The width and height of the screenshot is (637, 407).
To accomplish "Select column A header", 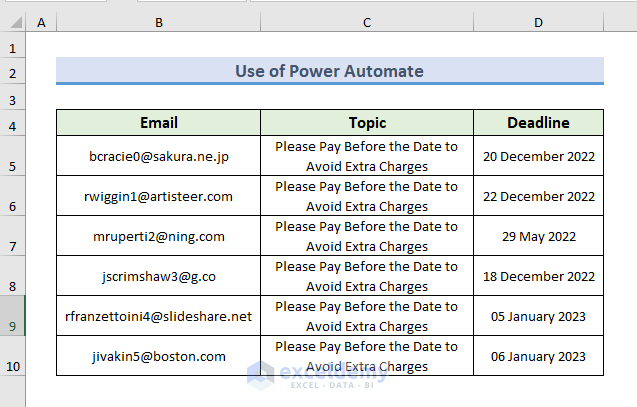I will 41,22.
